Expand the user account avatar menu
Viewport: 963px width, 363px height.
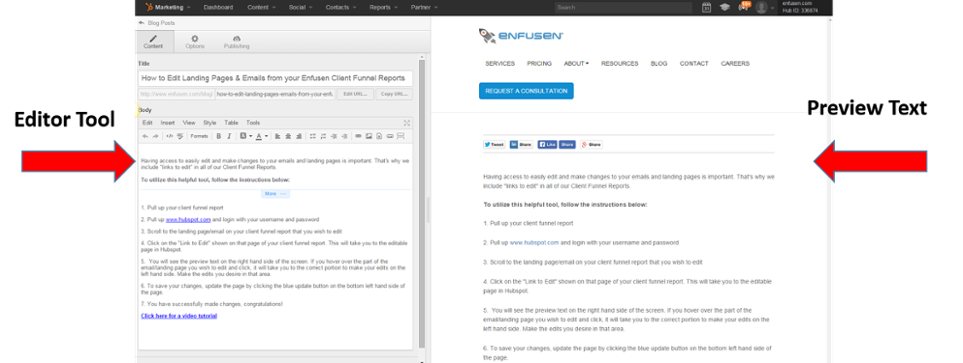tap(764, 7)
